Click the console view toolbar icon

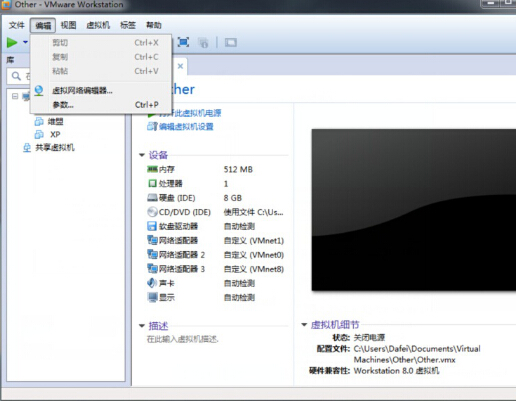(231, 43)
